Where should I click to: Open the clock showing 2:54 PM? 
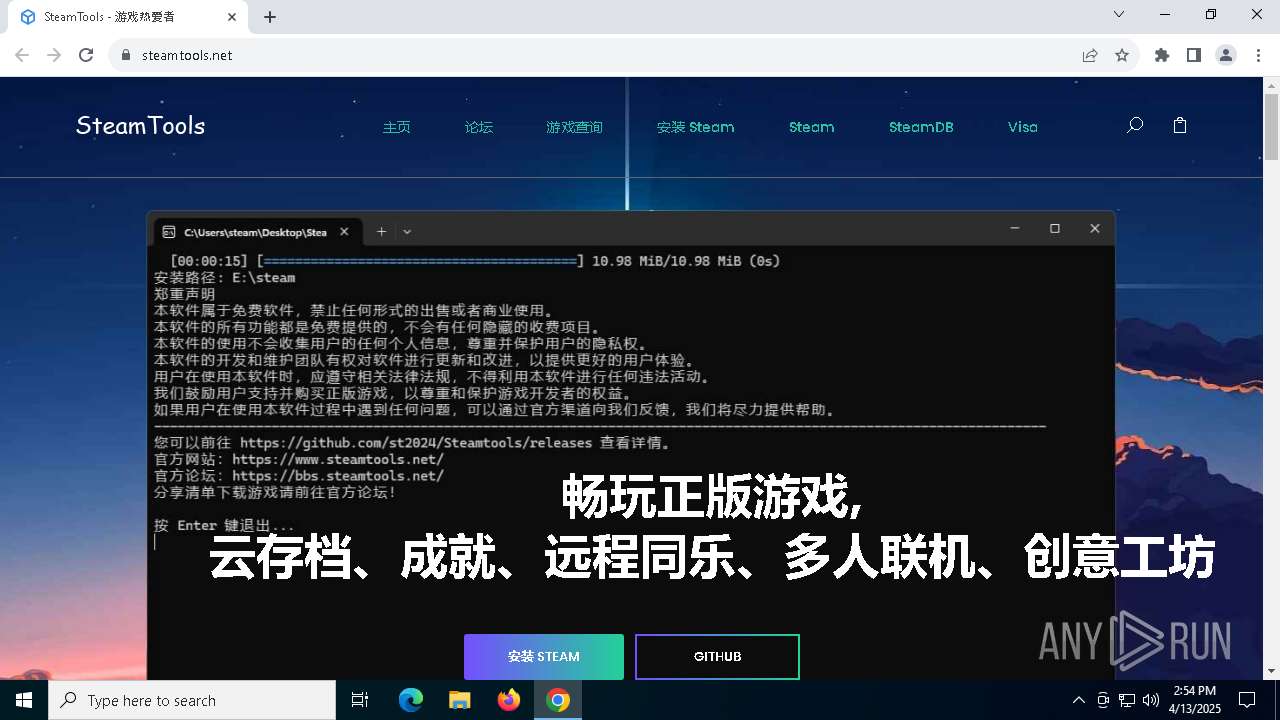[x=1197, y=700]
